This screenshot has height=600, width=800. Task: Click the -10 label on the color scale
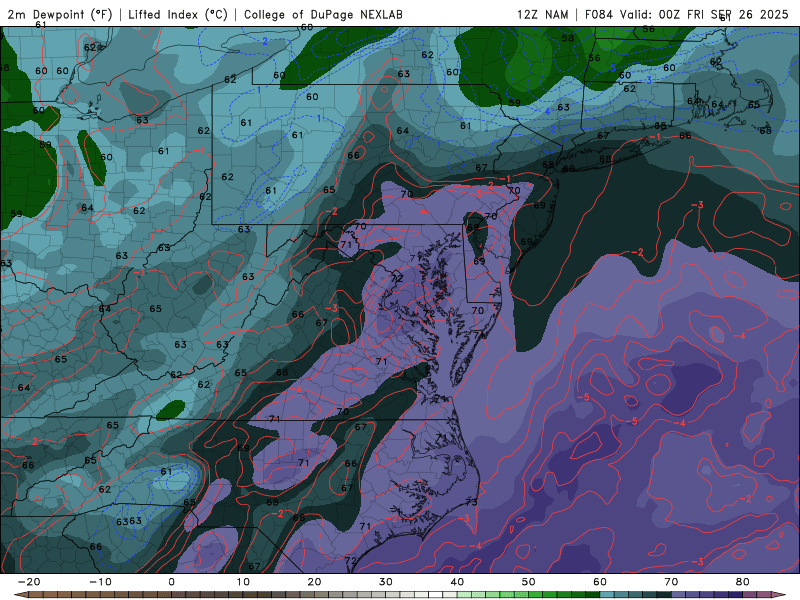click(100, 582)
